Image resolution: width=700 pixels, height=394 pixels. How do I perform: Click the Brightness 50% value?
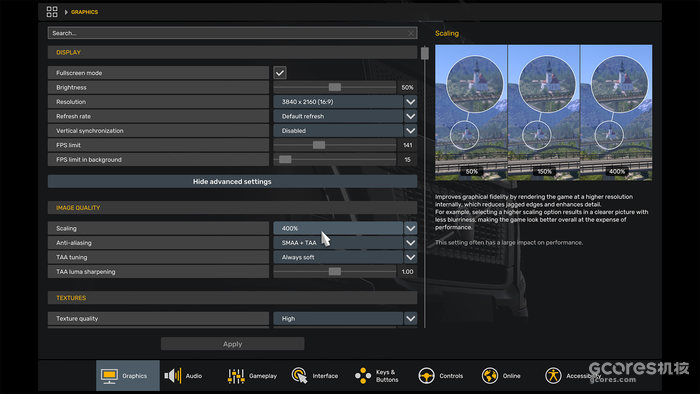[407, 87]
